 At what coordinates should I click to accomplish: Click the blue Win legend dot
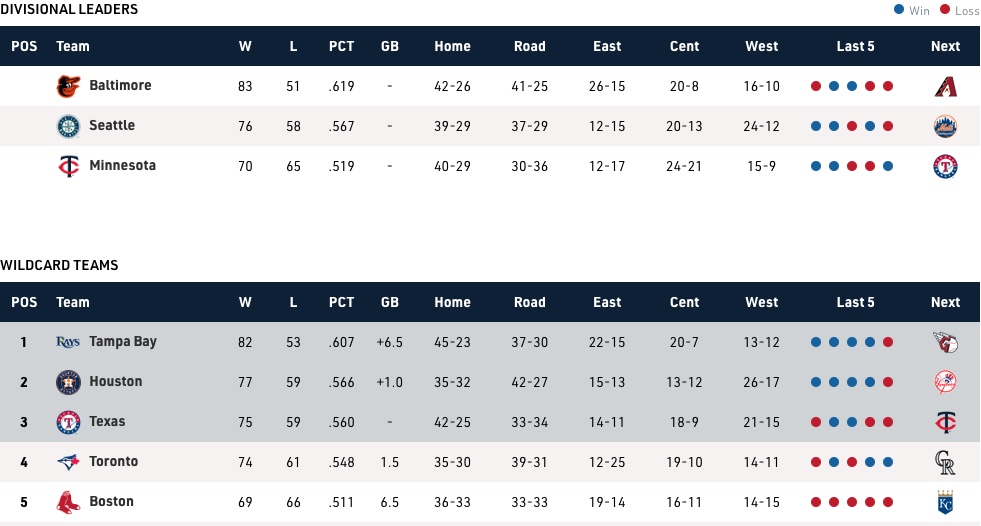(899, 10)
